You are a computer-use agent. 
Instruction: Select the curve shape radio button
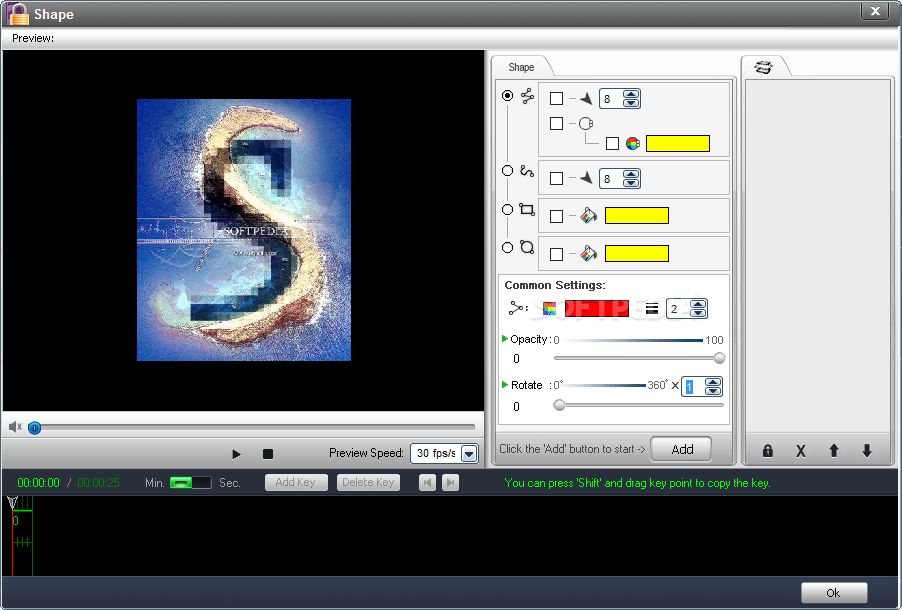[x=507, y=170]
